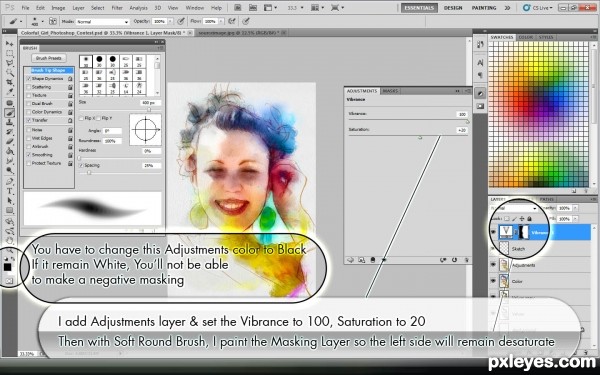Launch Mini Bridge from the application bar

(x=253, y=8)
